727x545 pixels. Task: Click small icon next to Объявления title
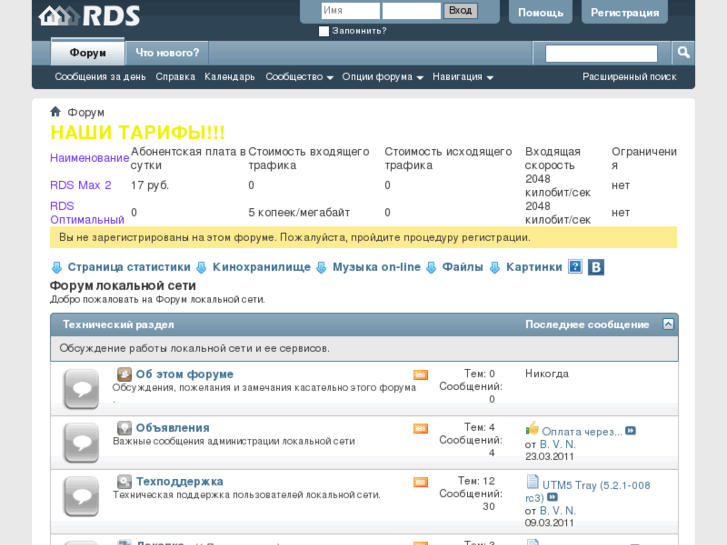point(124,428)
